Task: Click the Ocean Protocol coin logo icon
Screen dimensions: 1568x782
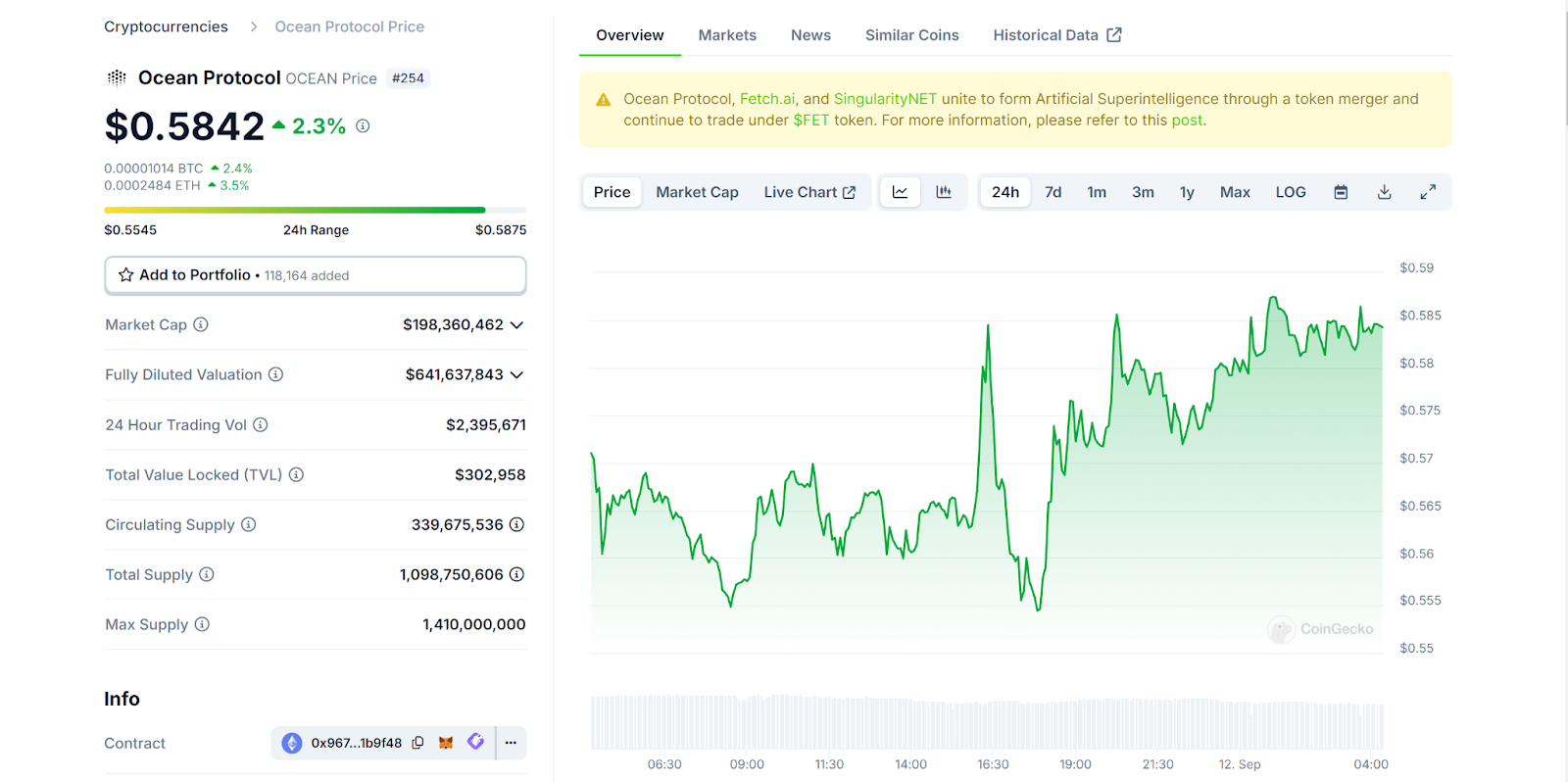Action: click(117, 77)
